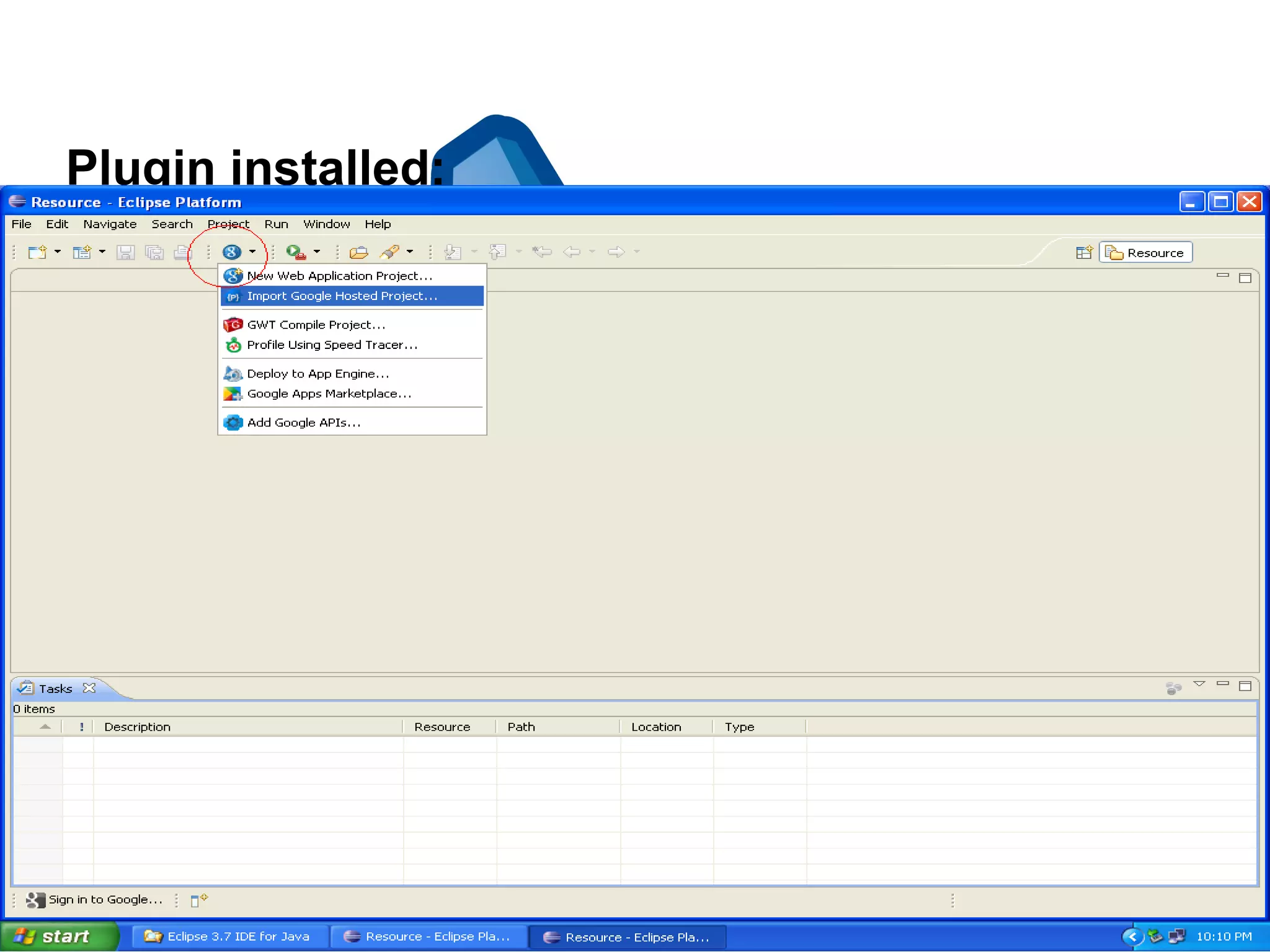Click the Previous Annotation toolbar icon
1270x952 pixels.
(497, 252)
